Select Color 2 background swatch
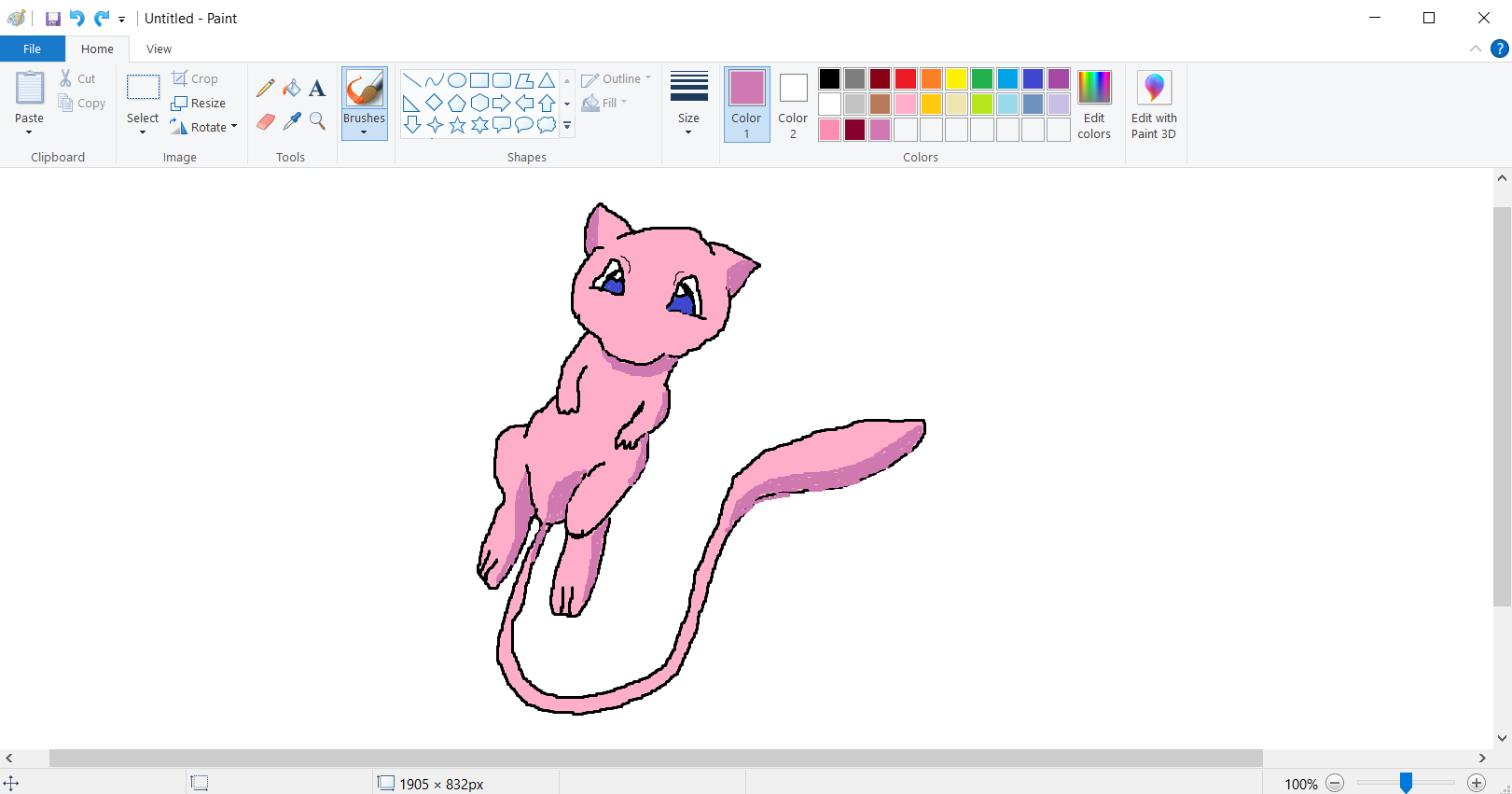Viewport: 1512px width, 794px height. click(x=793, y=104)
